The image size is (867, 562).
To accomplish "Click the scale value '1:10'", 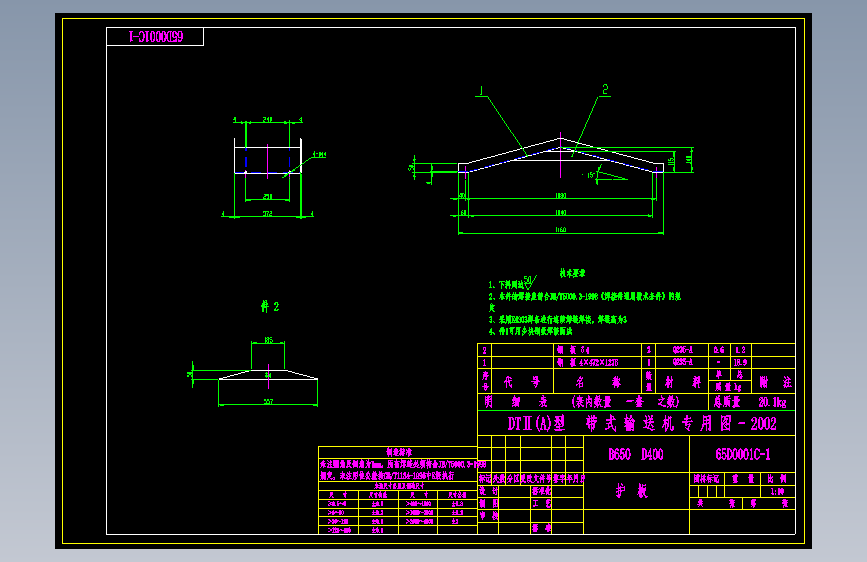I will click(x=777, y=491).
